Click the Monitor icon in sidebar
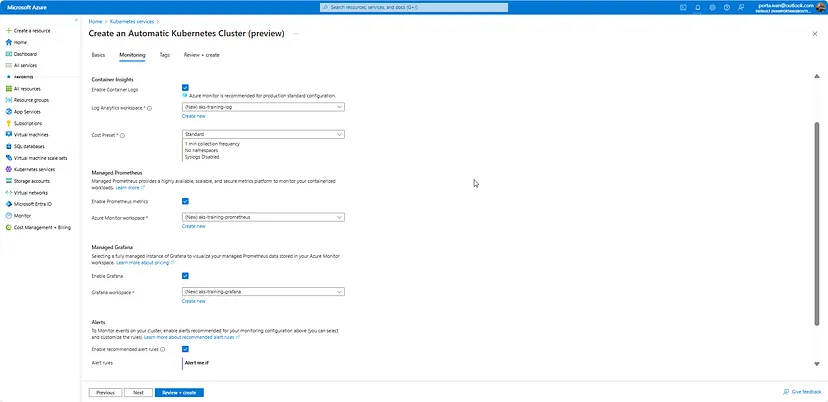Image resolution: width=828 pixels, height=402 pixels. point(8,216)
